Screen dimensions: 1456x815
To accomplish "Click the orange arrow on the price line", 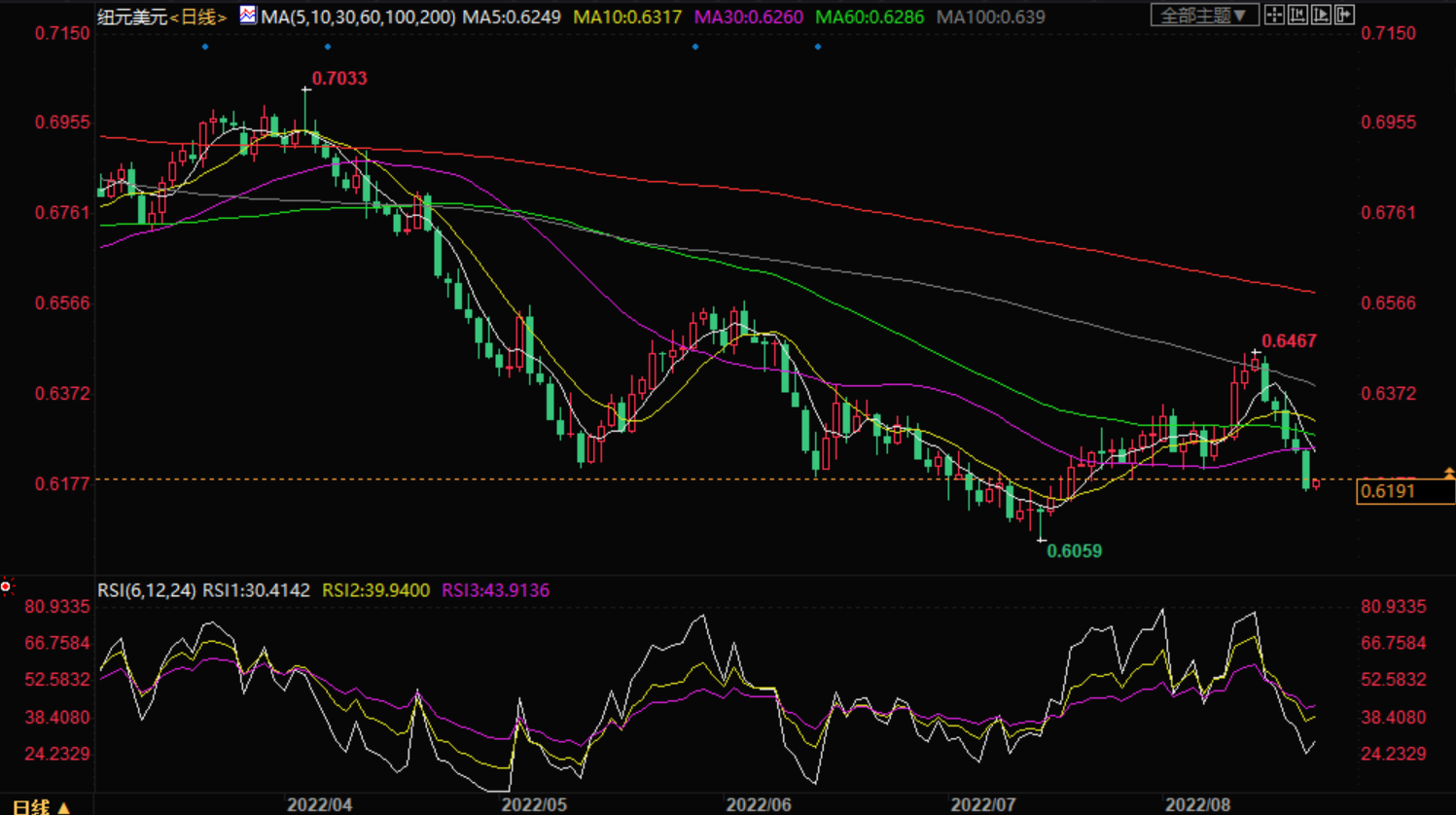I will 1448,474.
